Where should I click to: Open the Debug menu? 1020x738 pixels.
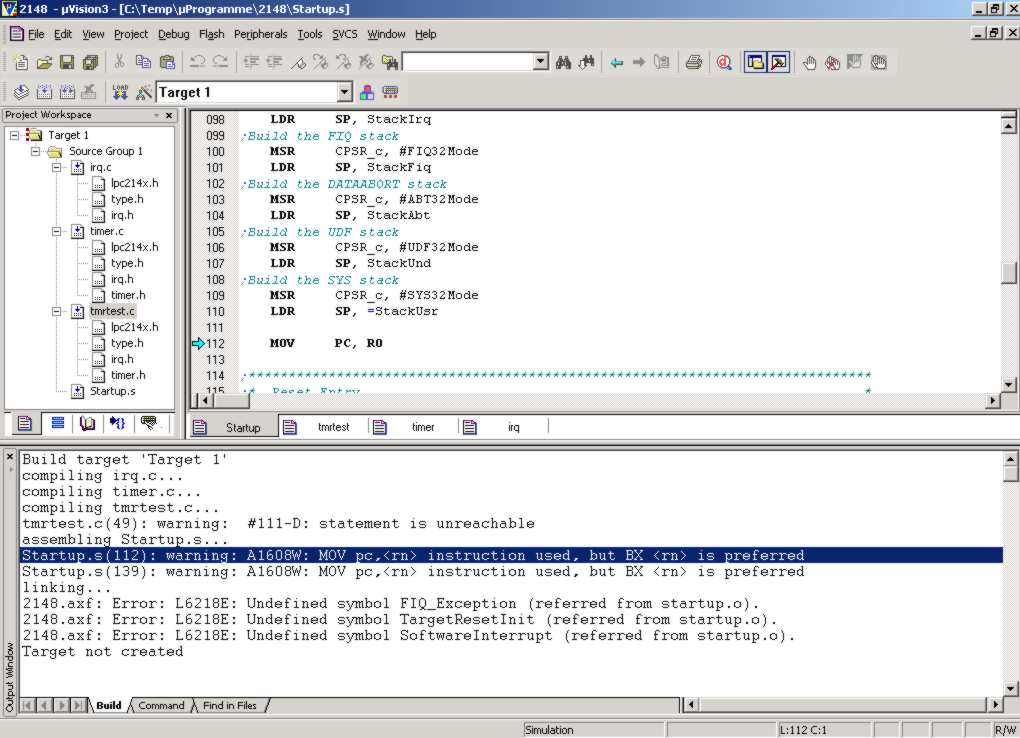(x=174, y=34)
